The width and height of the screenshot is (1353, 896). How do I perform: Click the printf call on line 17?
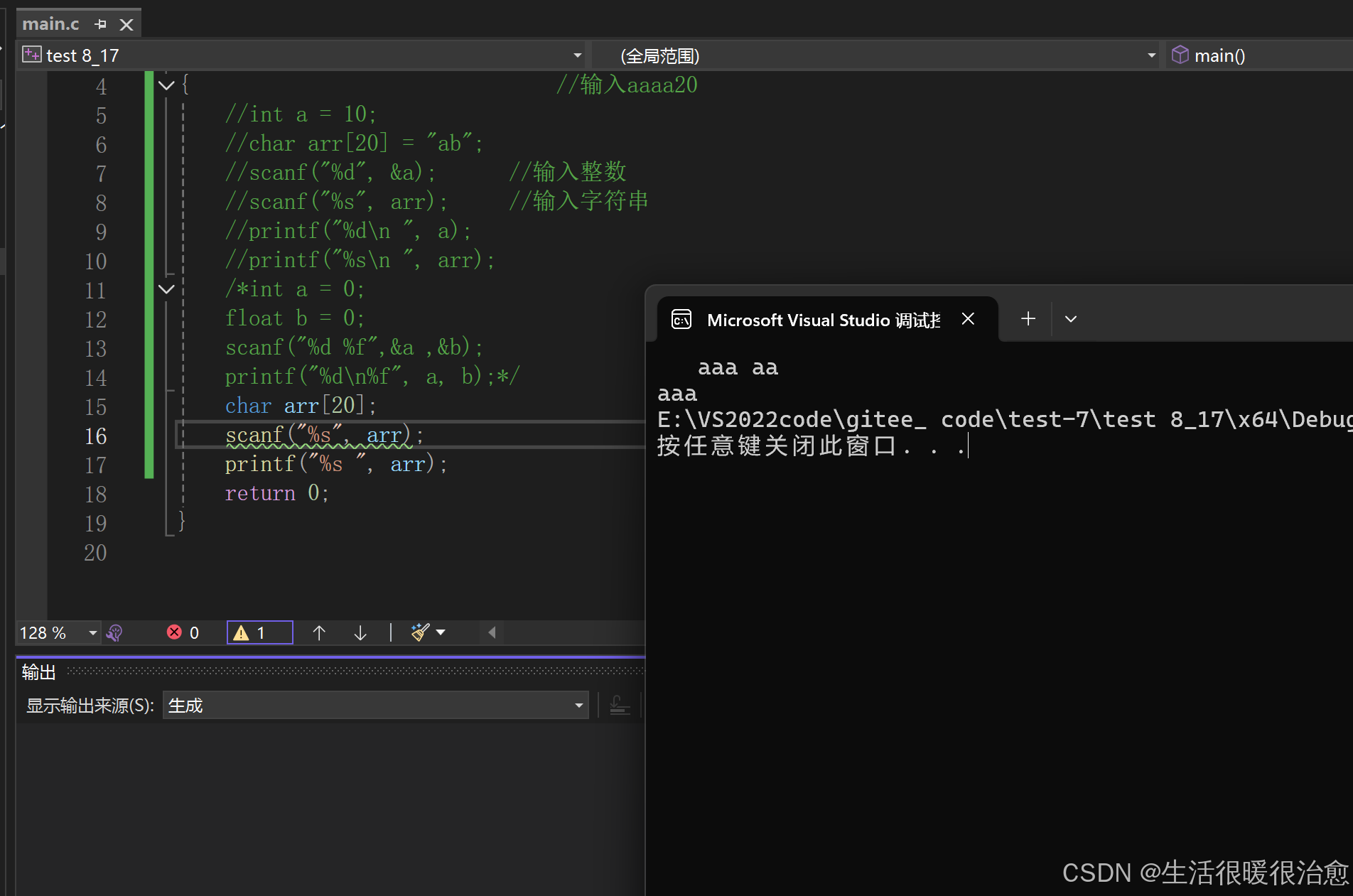click(336, 464)
